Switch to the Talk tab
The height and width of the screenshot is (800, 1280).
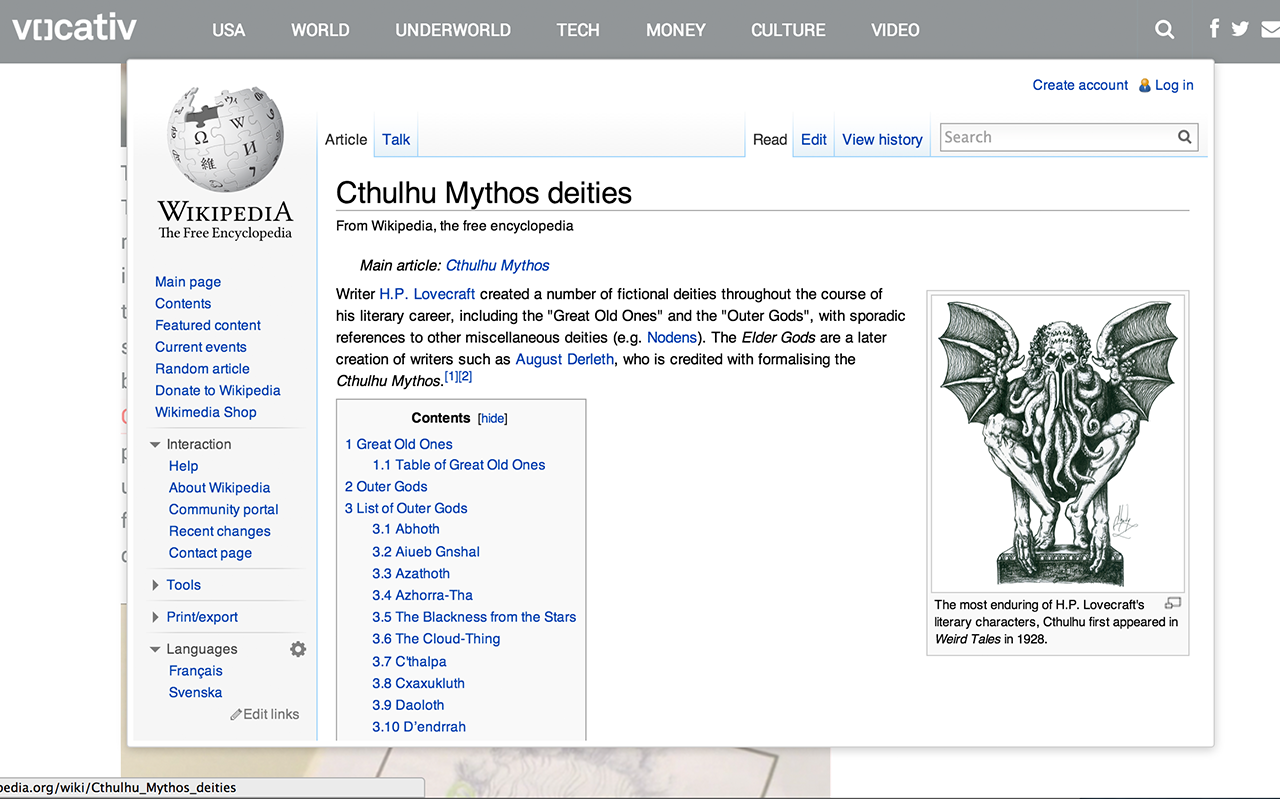point(396,140)
